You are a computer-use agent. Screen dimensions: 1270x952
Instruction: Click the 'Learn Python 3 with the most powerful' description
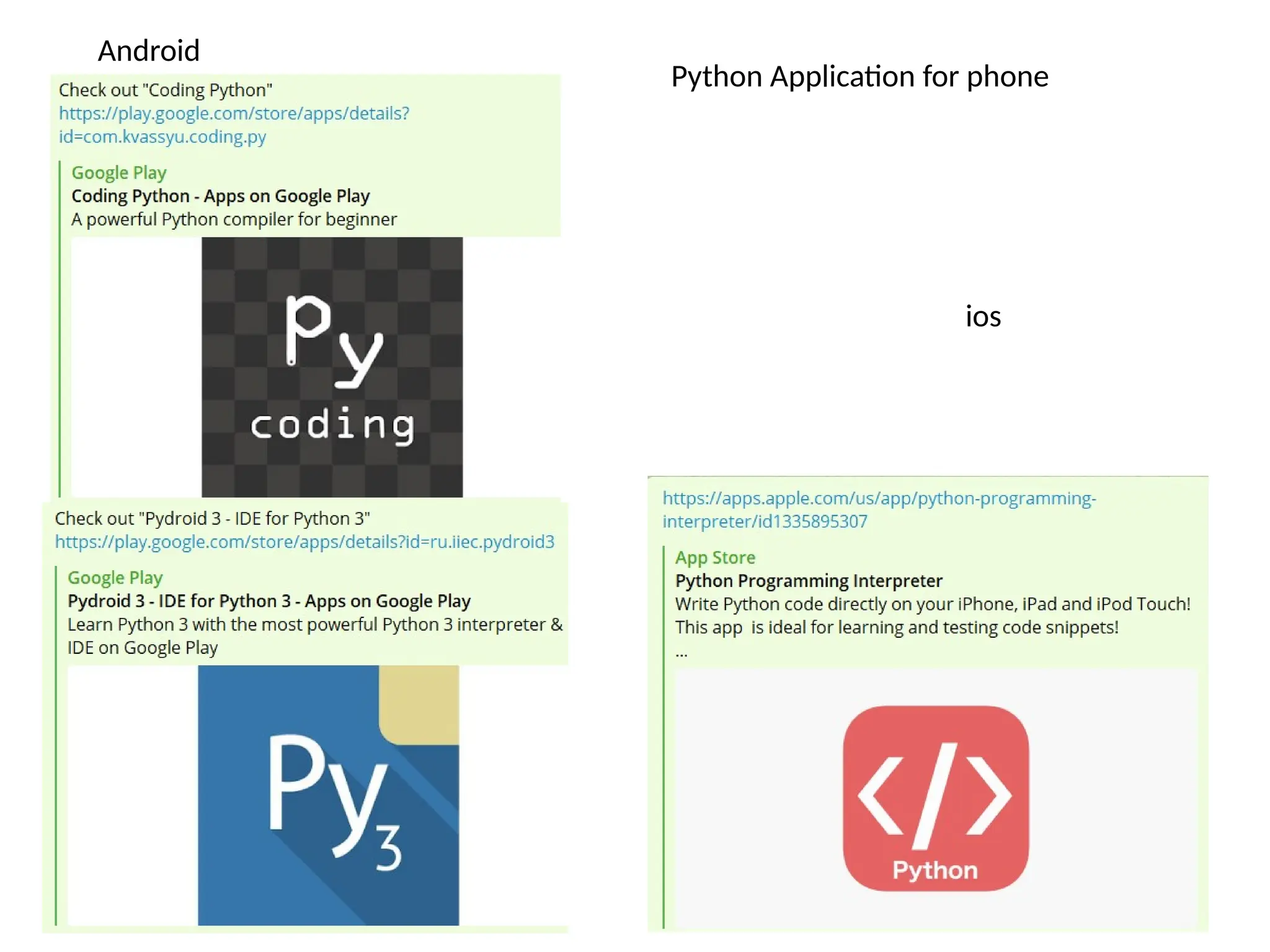pos(314,624)
